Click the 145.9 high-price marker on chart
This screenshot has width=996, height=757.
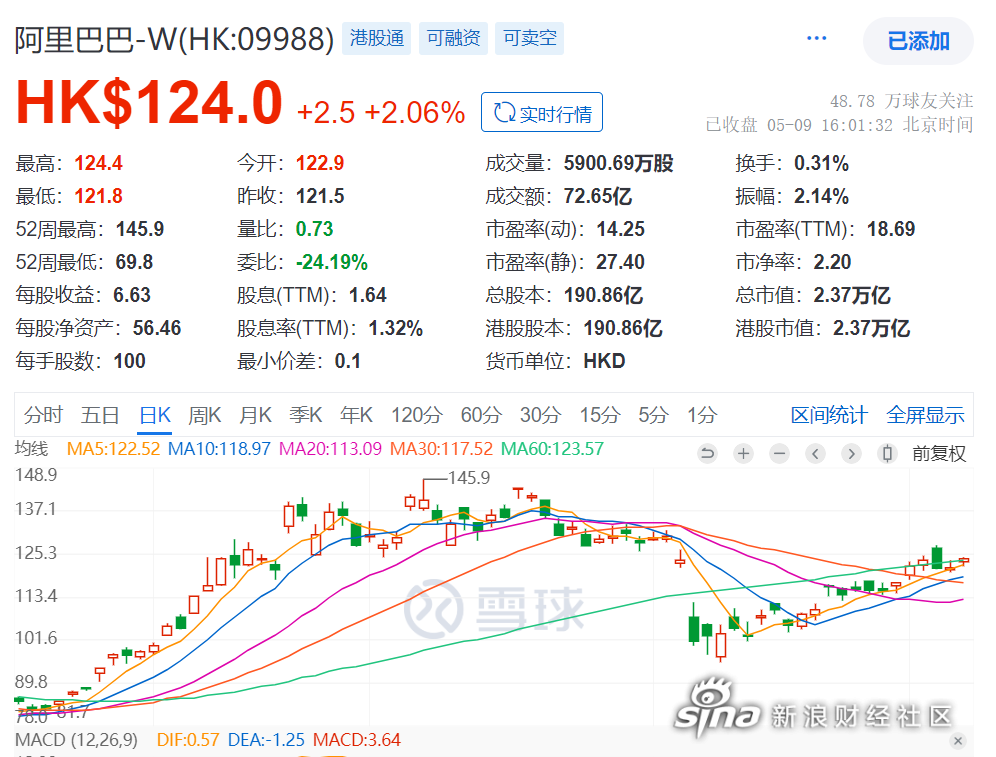pyautogui.click(x=469, y=478)
